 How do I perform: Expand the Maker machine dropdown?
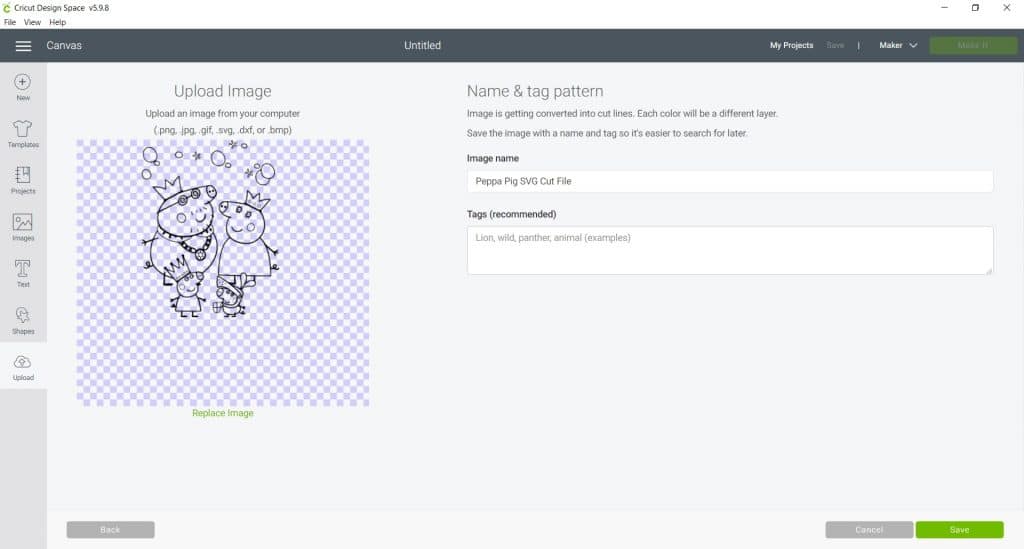tap(898, 46)
